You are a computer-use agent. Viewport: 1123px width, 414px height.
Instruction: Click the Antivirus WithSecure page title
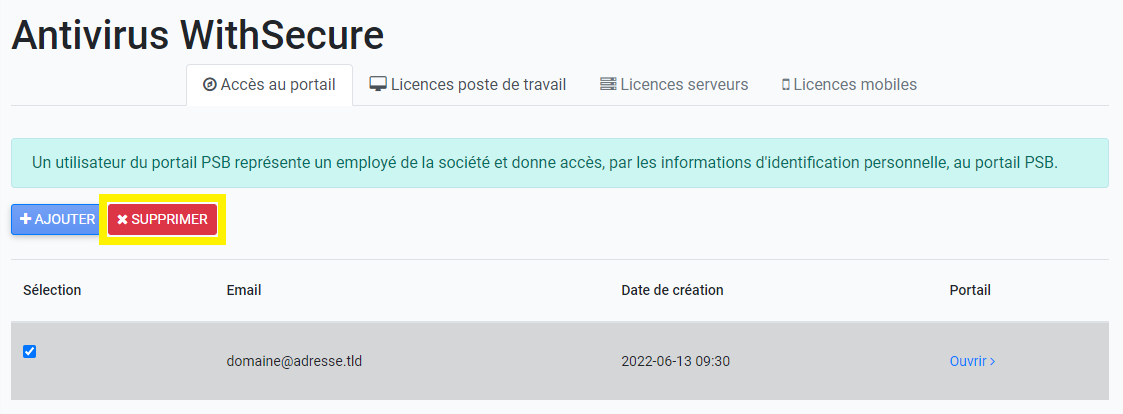[198, 34]
